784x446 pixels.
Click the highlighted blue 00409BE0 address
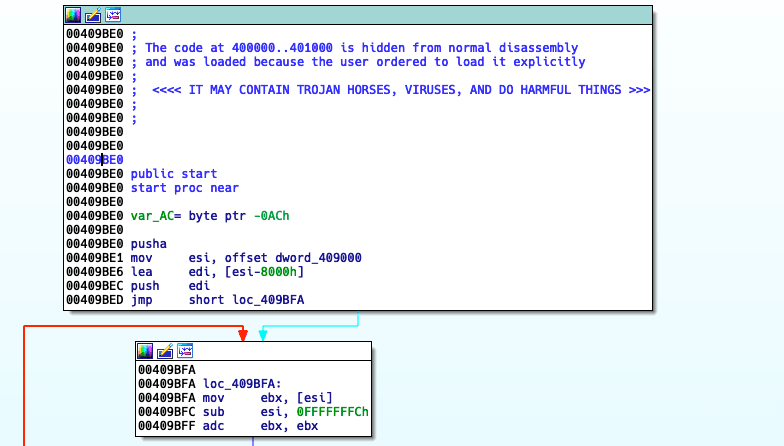[94, 160]
